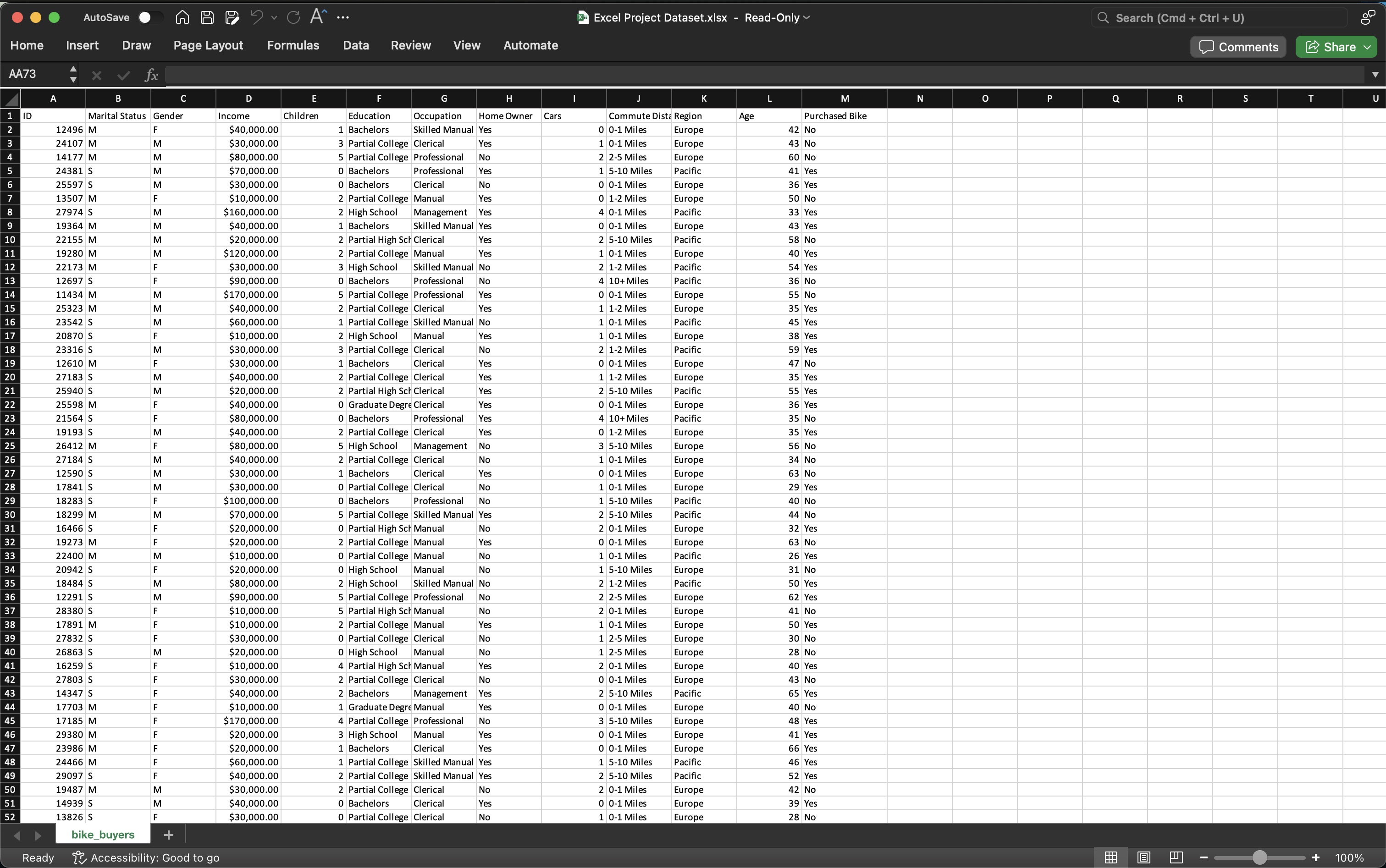Screen dimensions: 1386x868
Task: Open the Share button dropdown arrow
Action: 1368,47
